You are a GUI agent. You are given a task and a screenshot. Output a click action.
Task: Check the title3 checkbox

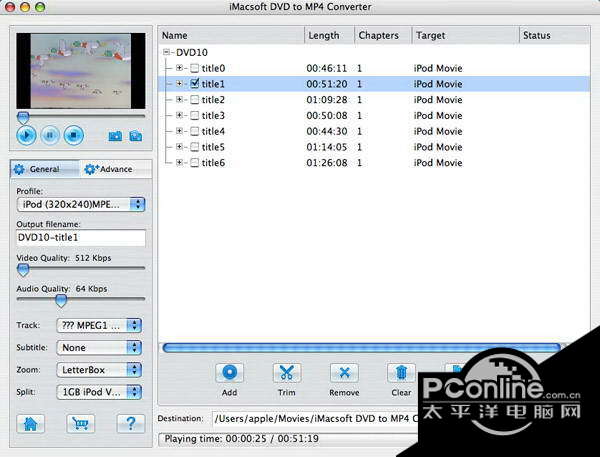(195, 115)
